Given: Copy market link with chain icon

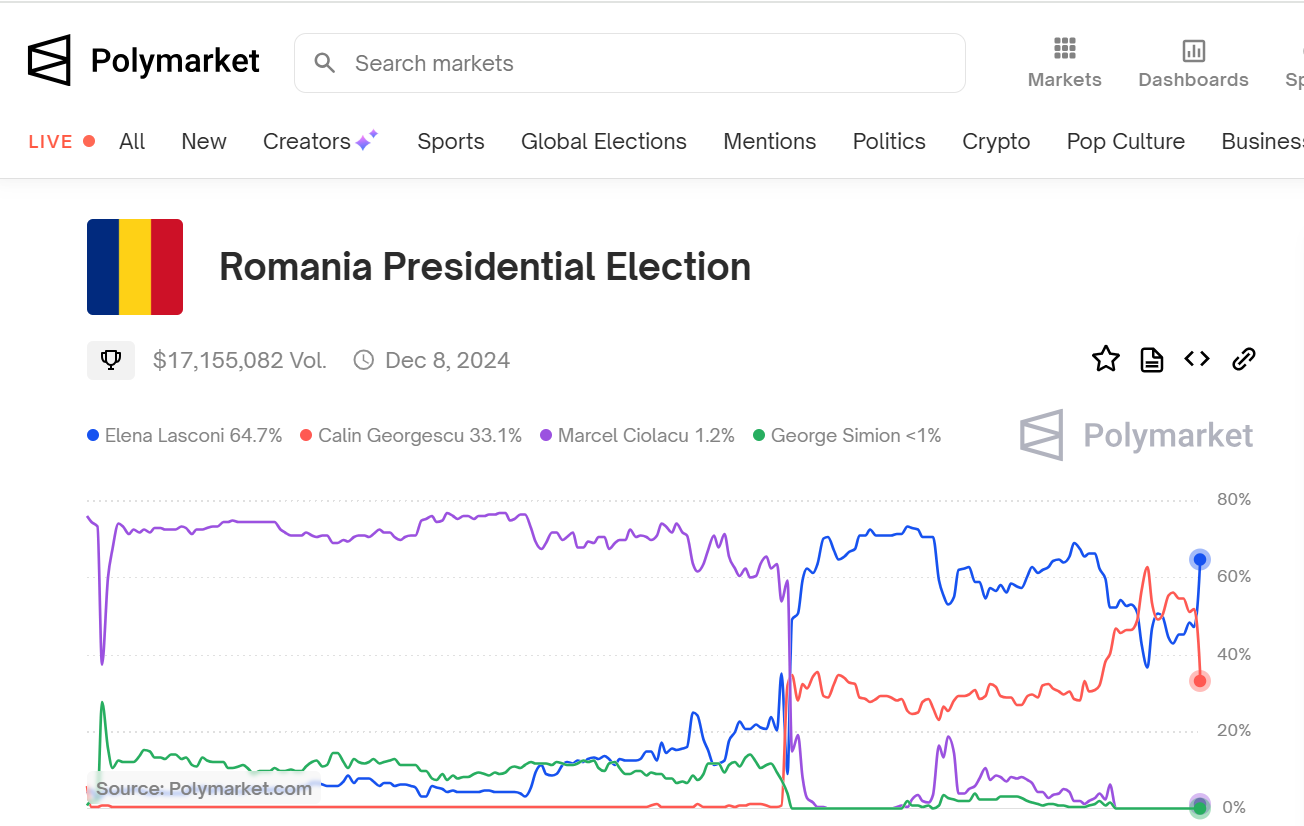Looking at the screenshot, I should pyautogui.click(x=1243, y=359).
